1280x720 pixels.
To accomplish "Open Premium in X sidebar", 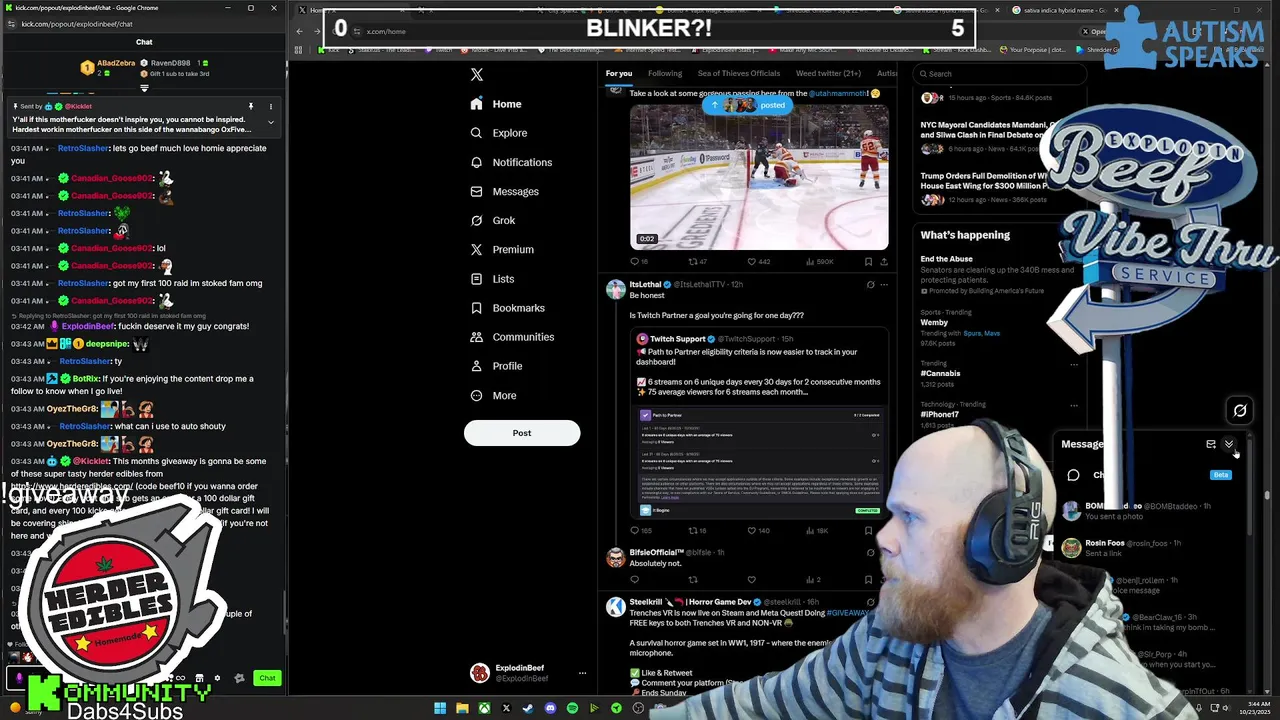I will click(x=501, y=249).
